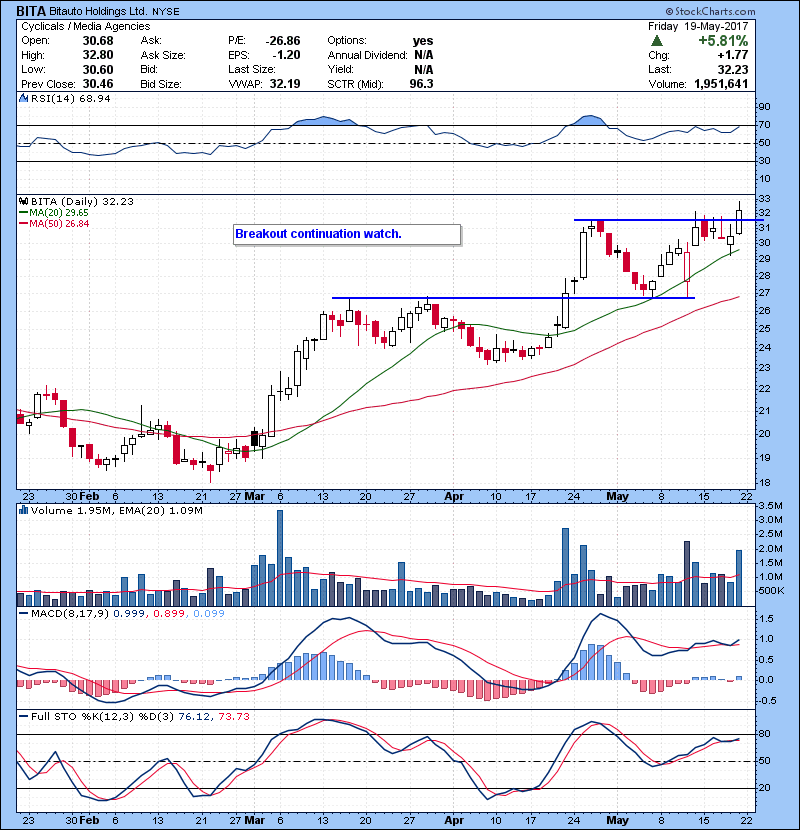
Task: Click the 'May' label on the price date axis
Action: tap(617, 497)
